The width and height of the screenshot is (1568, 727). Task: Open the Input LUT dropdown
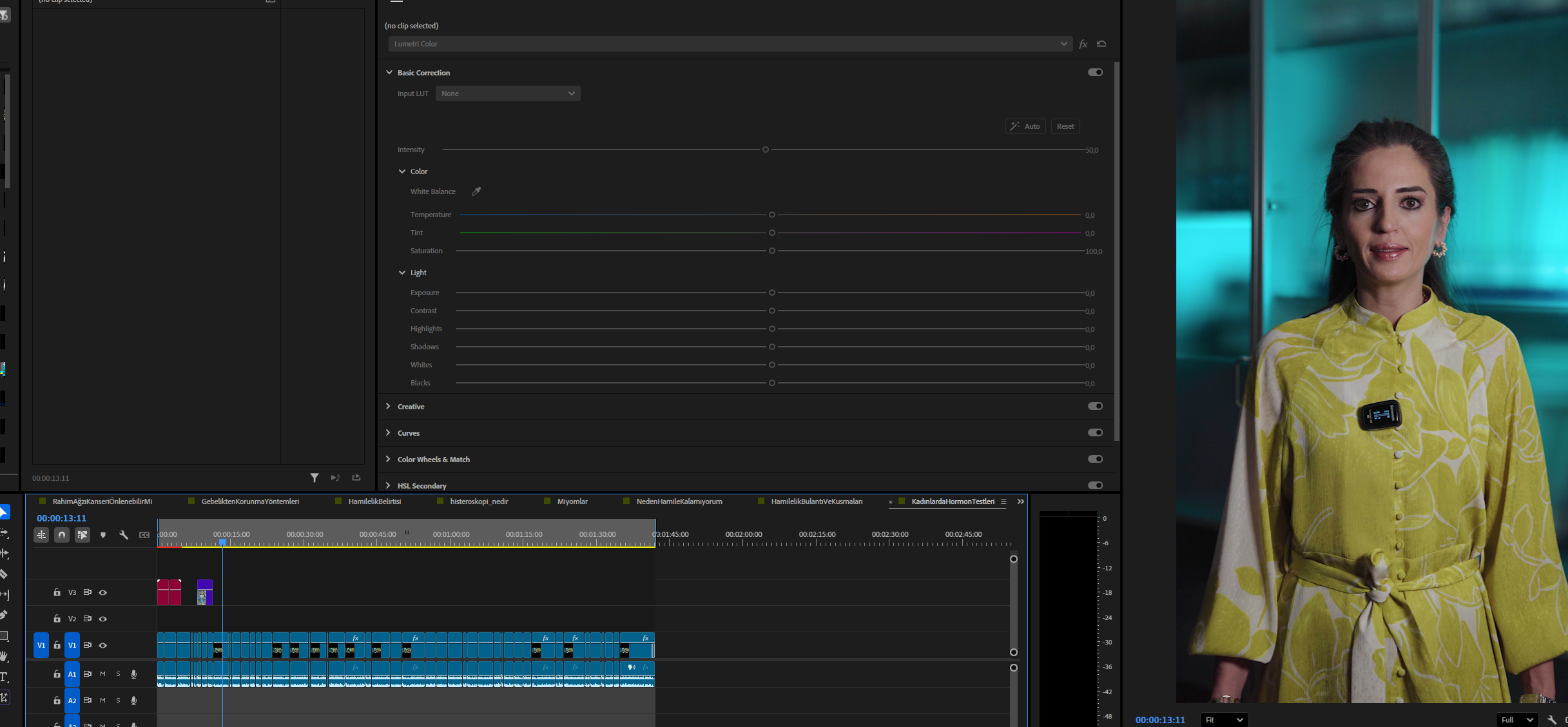508,93
